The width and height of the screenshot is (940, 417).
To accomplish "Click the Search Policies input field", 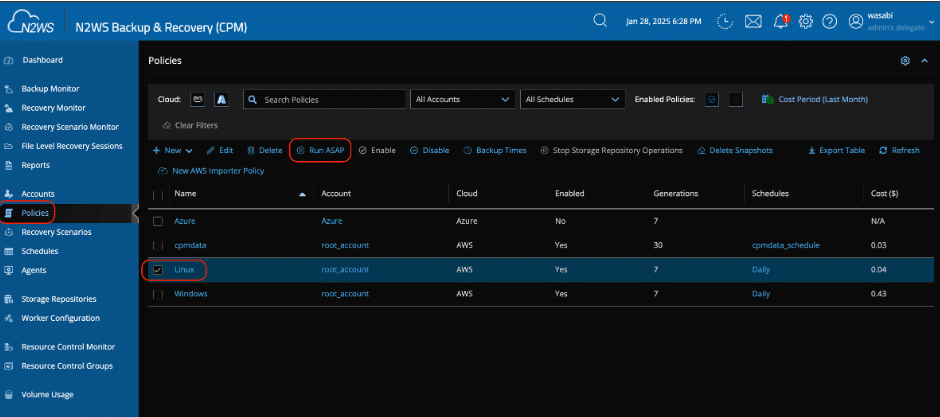I will point(324,99).
